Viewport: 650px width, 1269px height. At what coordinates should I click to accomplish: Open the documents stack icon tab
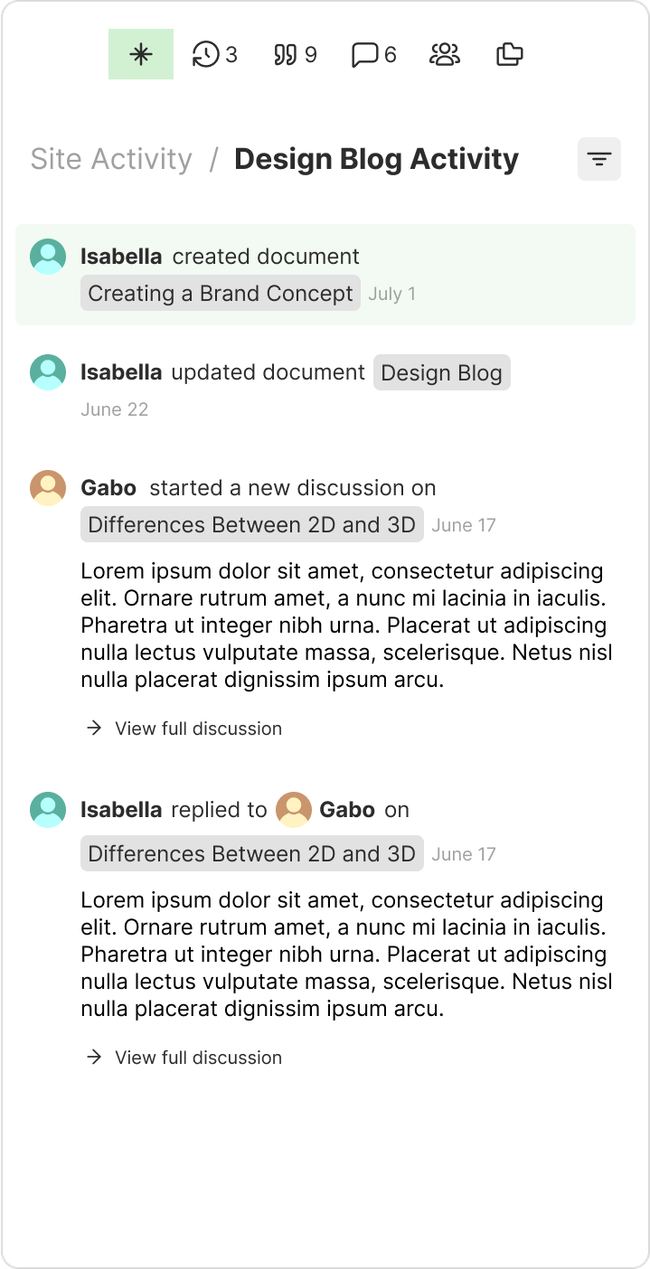click(x=510, y=54)
